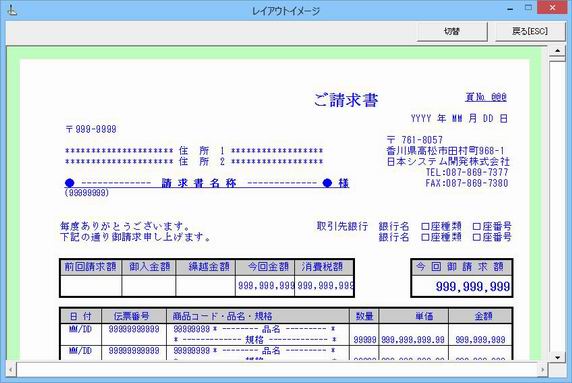Click the 繰越金額 header cell
572x383 pixels.
[x=206, y=267]
